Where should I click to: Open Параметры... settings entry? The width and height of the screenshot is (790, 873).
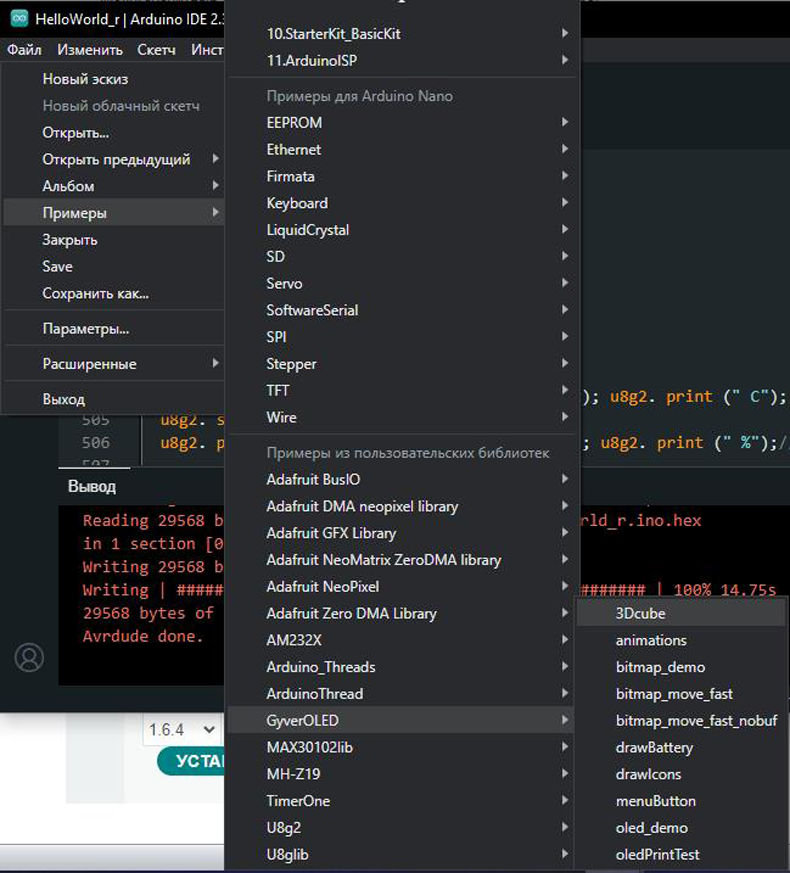click(114, 328)
